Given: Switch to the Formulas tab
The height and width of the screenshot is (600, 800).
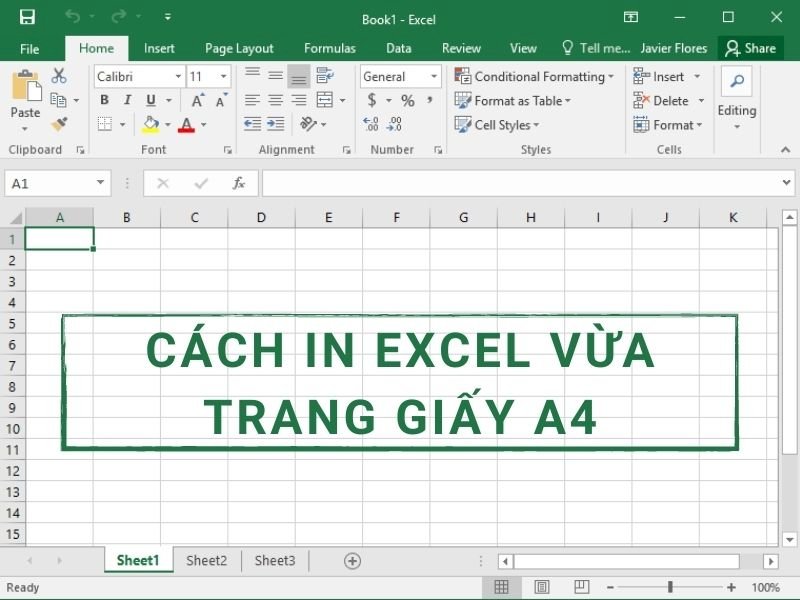Looking at the screenshot, I should point(330,48).
